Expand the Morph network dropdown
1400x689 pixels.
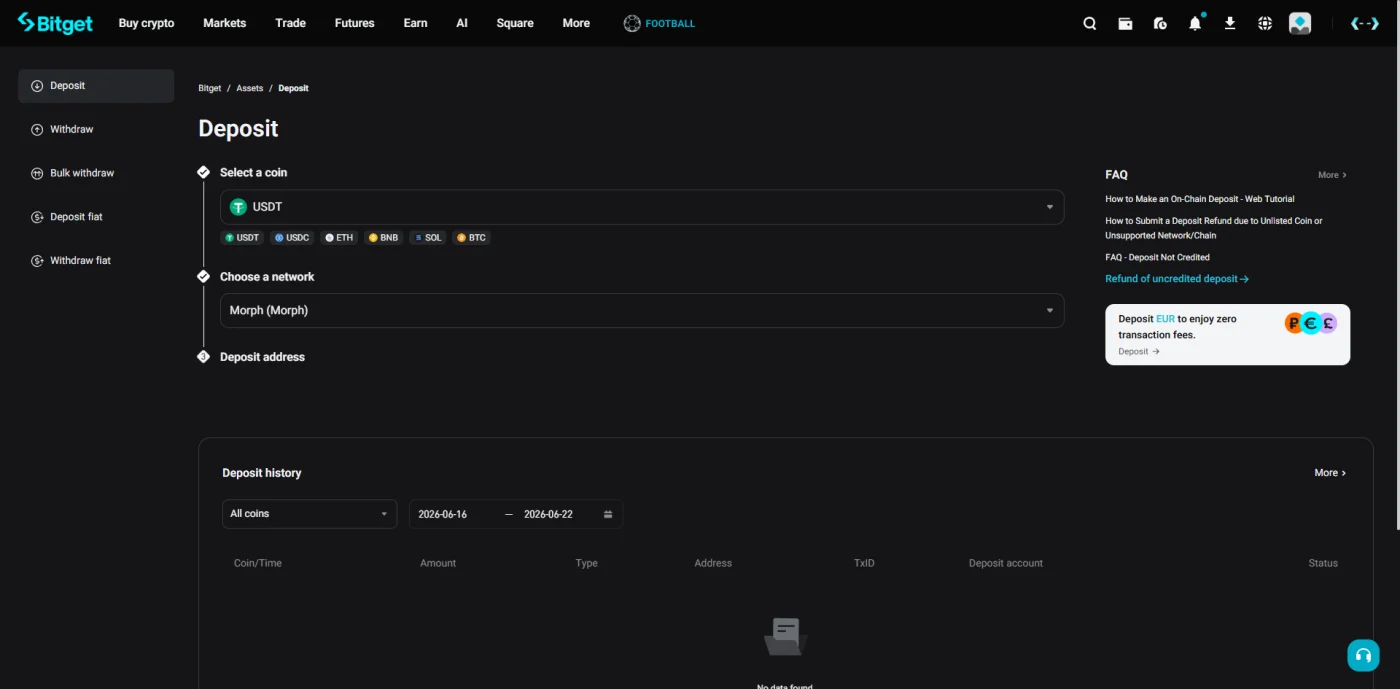(642, 310)
